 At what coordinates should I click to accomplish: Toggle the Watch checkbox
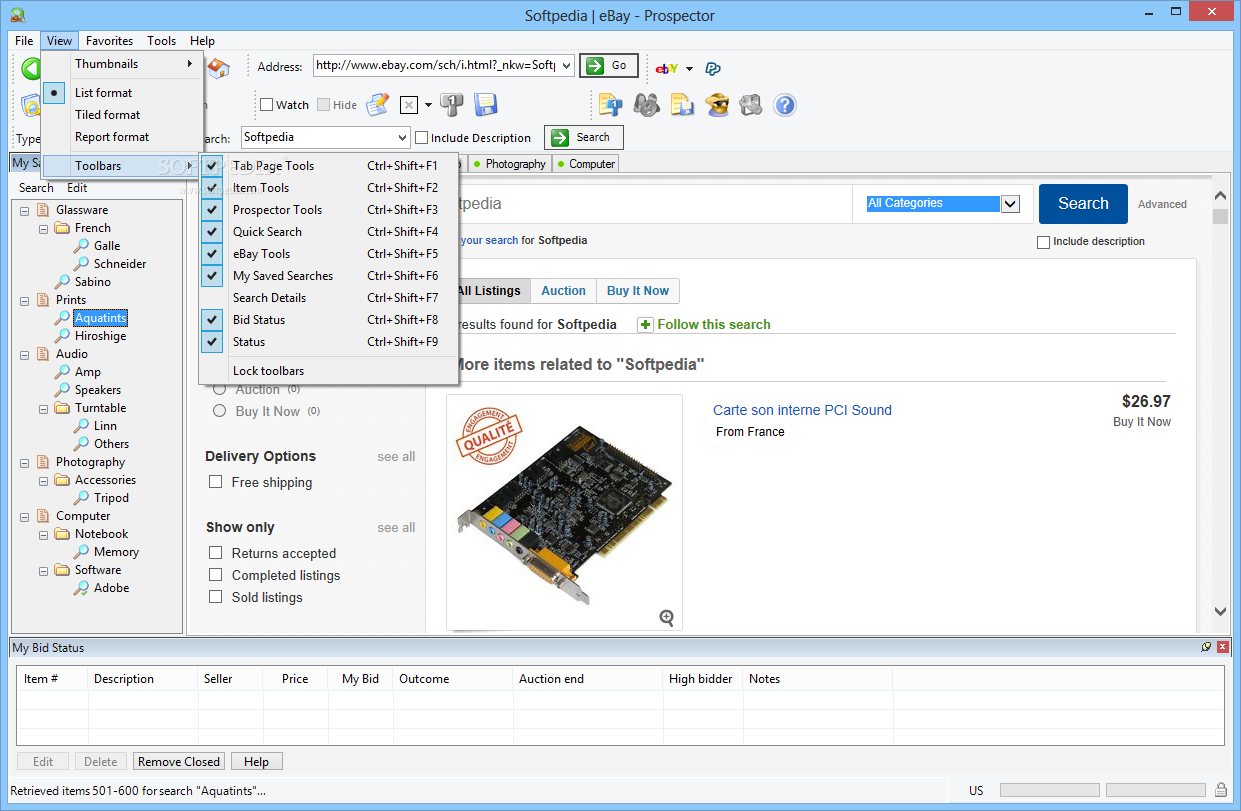[266, 105]
